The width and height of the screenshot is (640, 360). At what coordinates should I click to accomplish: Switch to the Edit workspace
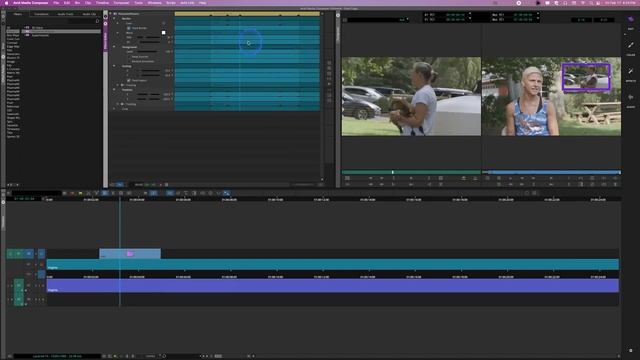click(631, 22)
